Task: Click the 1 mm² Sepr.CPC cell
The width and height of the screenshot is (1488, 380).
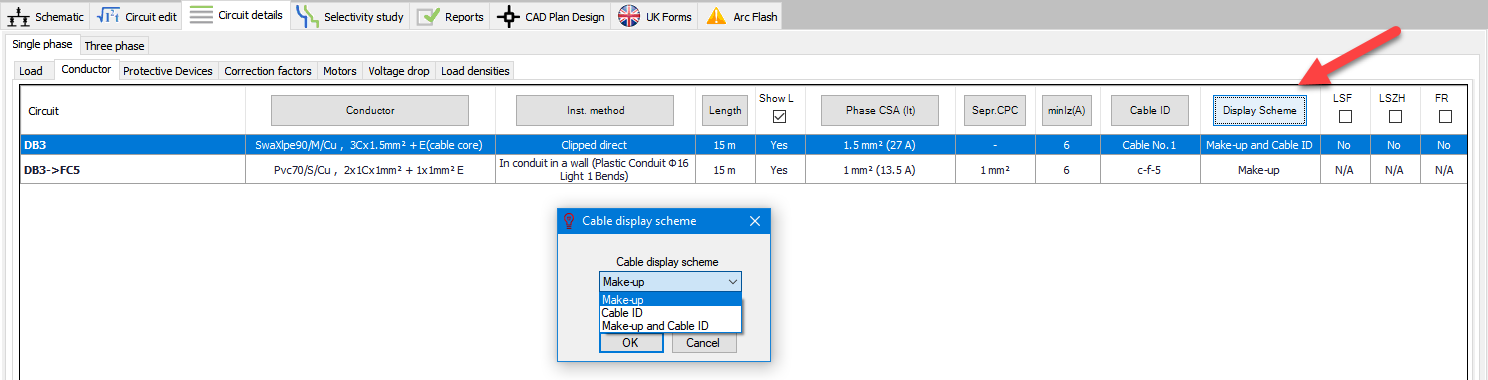Action: click(x=994, y=170)
